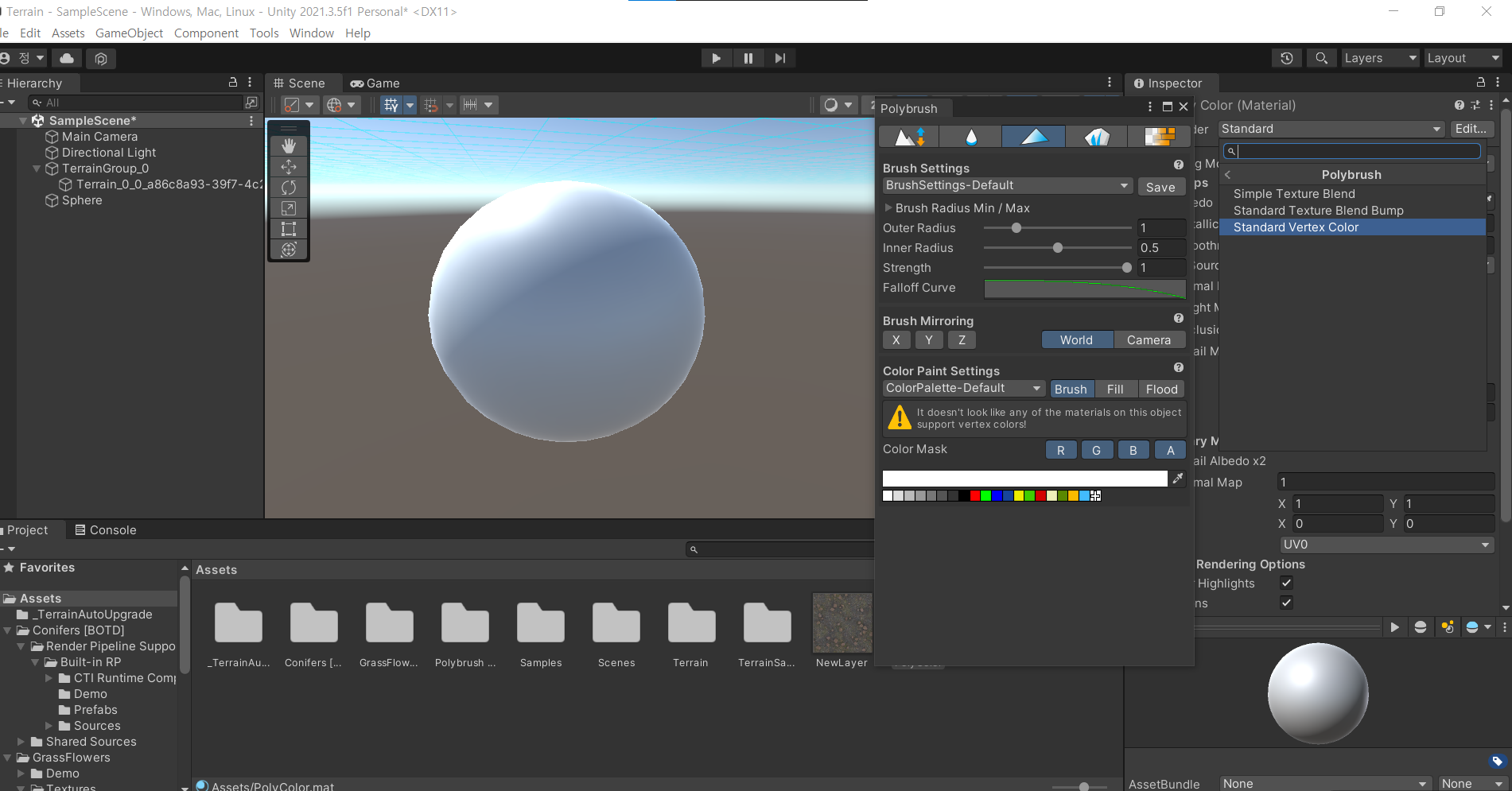Expand Brush Radius Min / Max
Screen dimensions: 1512x791
(x=888, y=207)
